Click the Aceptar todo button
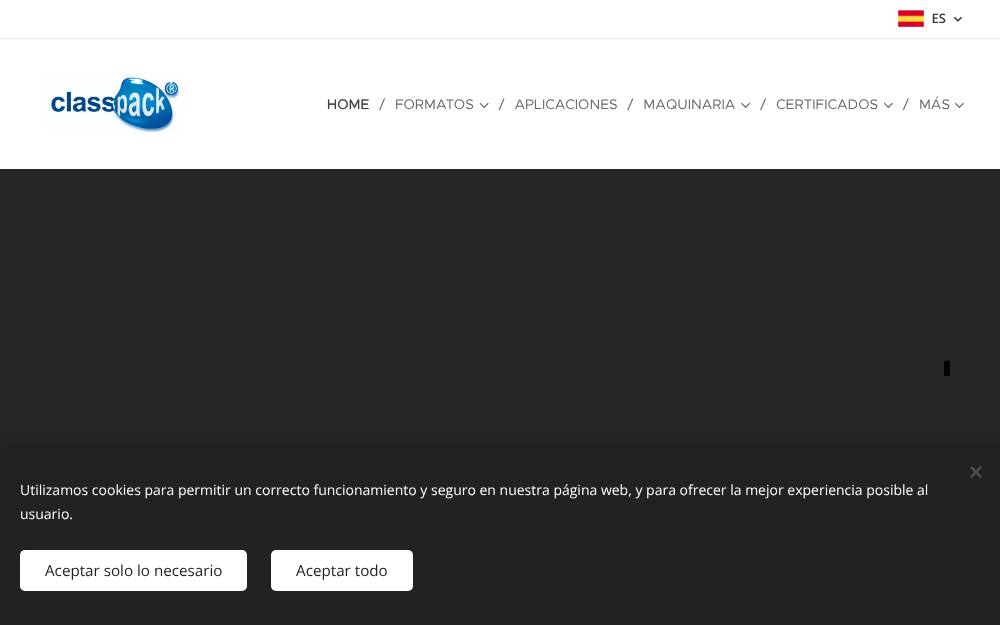The height and width of the screenshot is (625, 1000). (342, 570)
